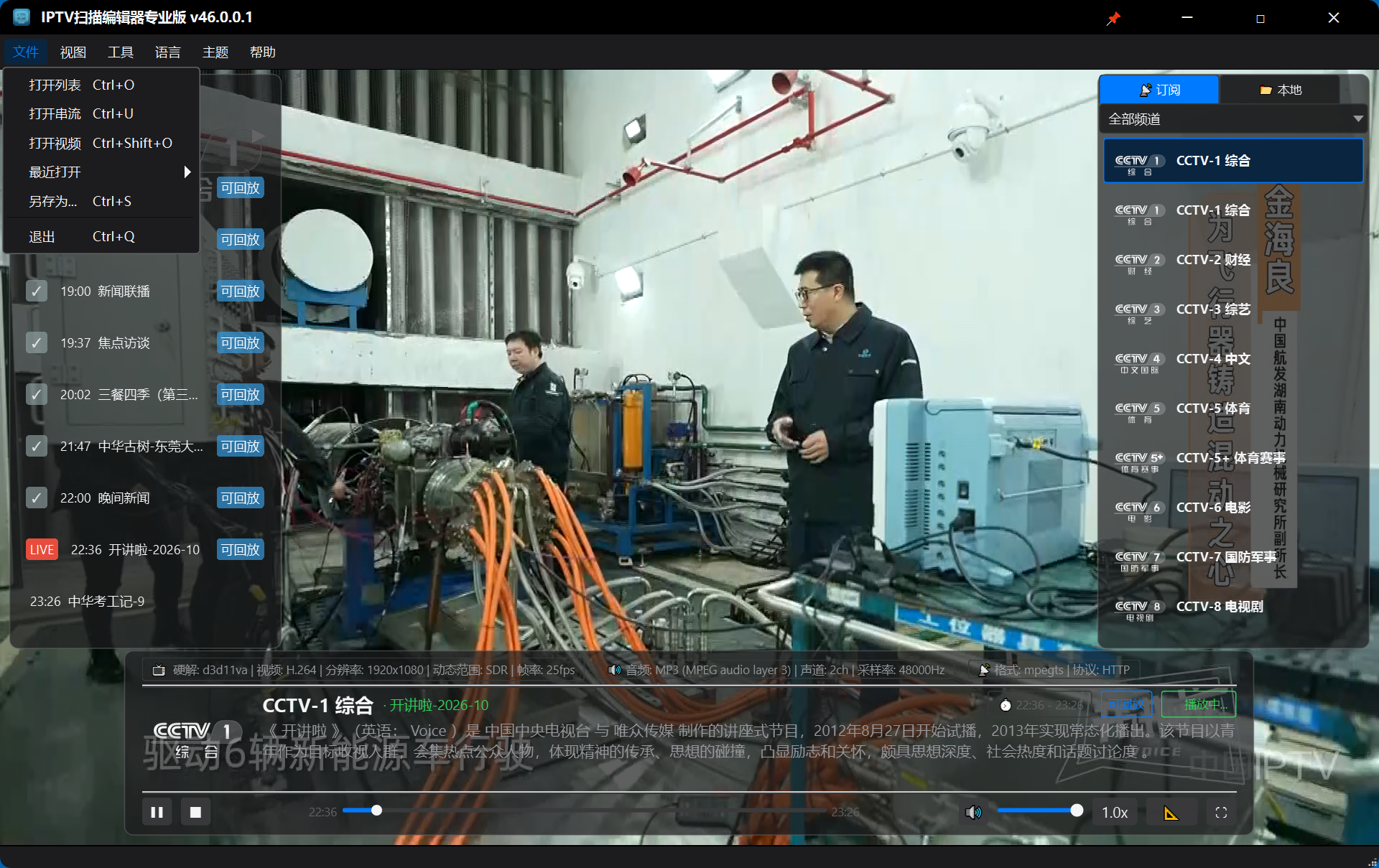Image resolution: width=1379 pixels, height=868 pixels.
Task: Switch to the 订阅 tab
Action: 1159,90
